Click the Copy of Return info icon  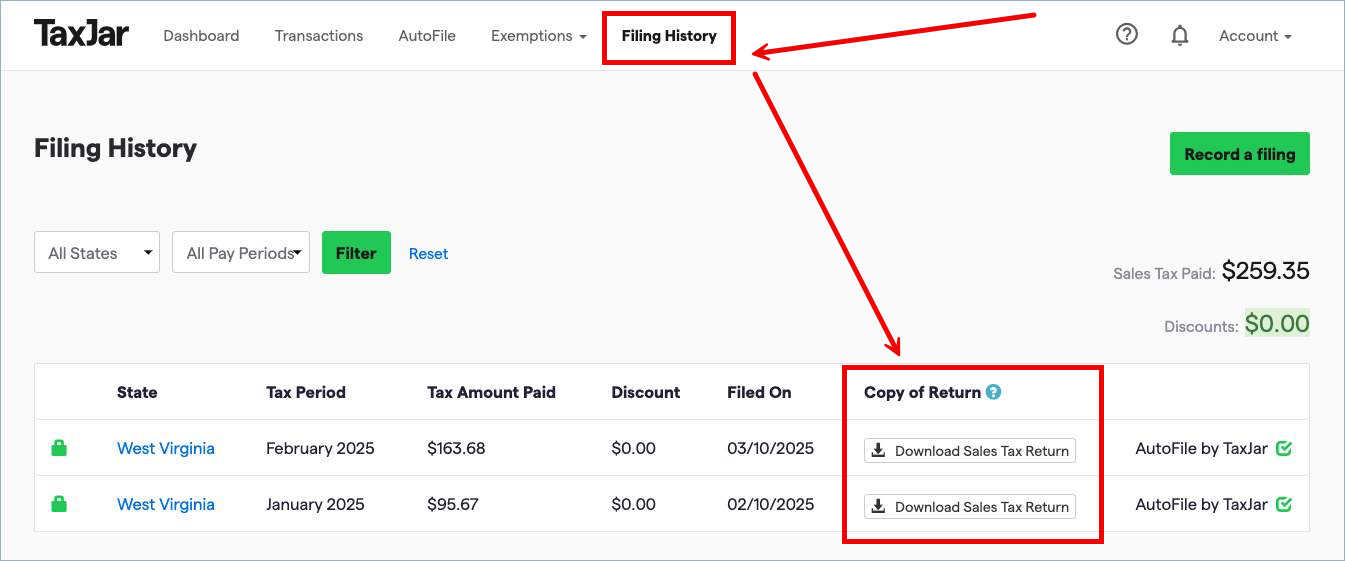[993, 392]
